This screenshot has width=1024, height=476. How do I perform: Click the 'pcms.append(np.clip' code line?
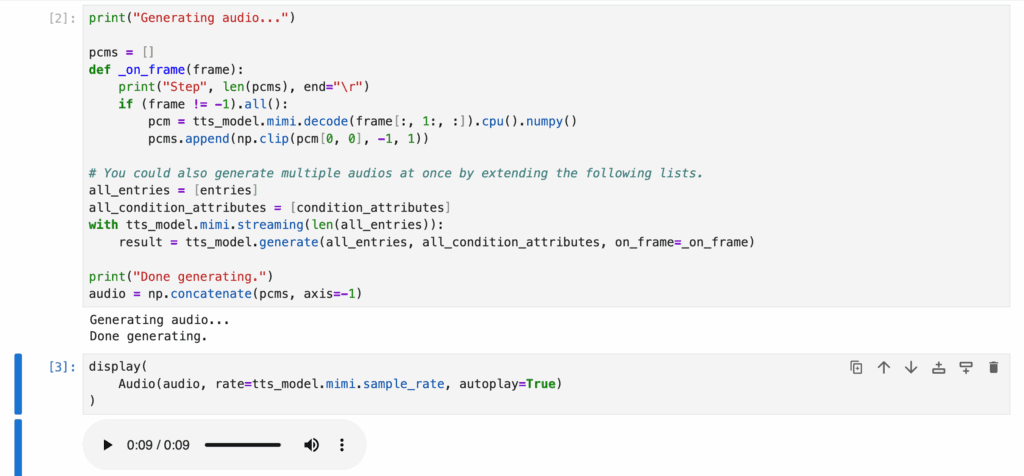288,139
